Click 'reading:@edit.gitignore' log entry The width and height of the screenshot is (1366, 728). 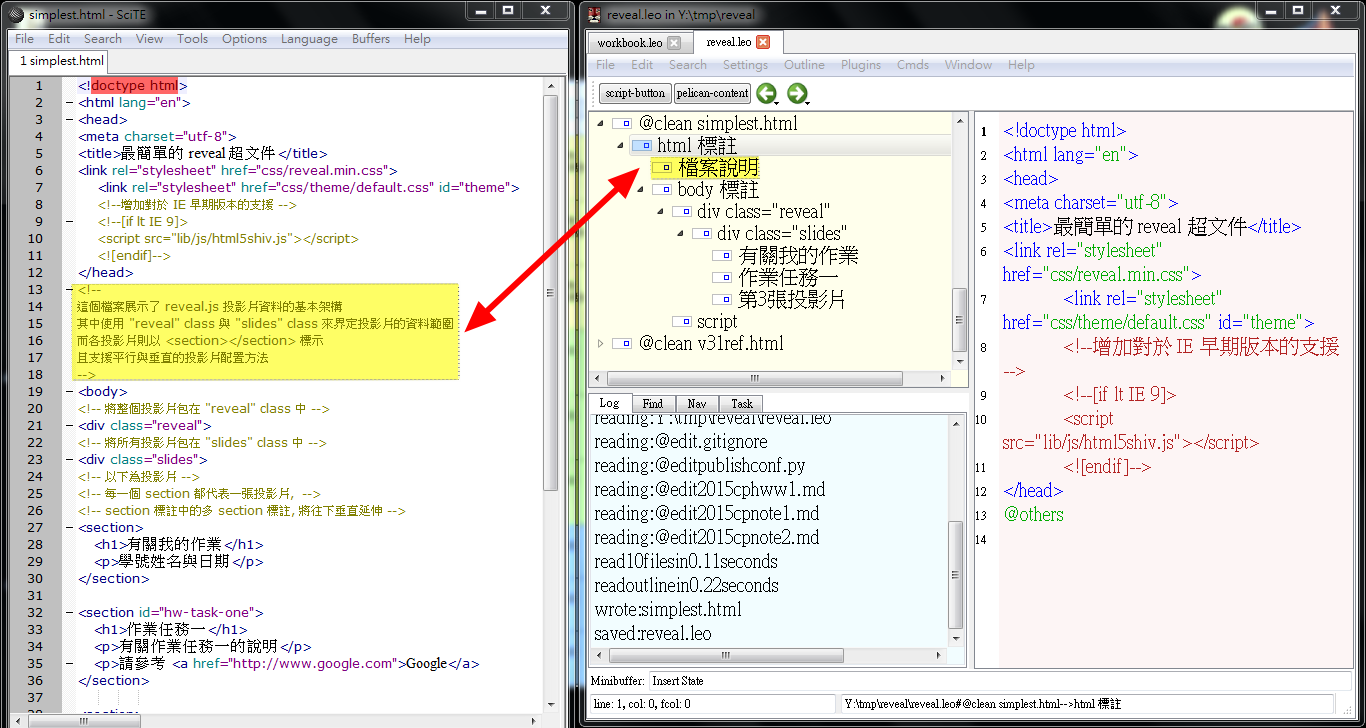[x=681, y=441]
